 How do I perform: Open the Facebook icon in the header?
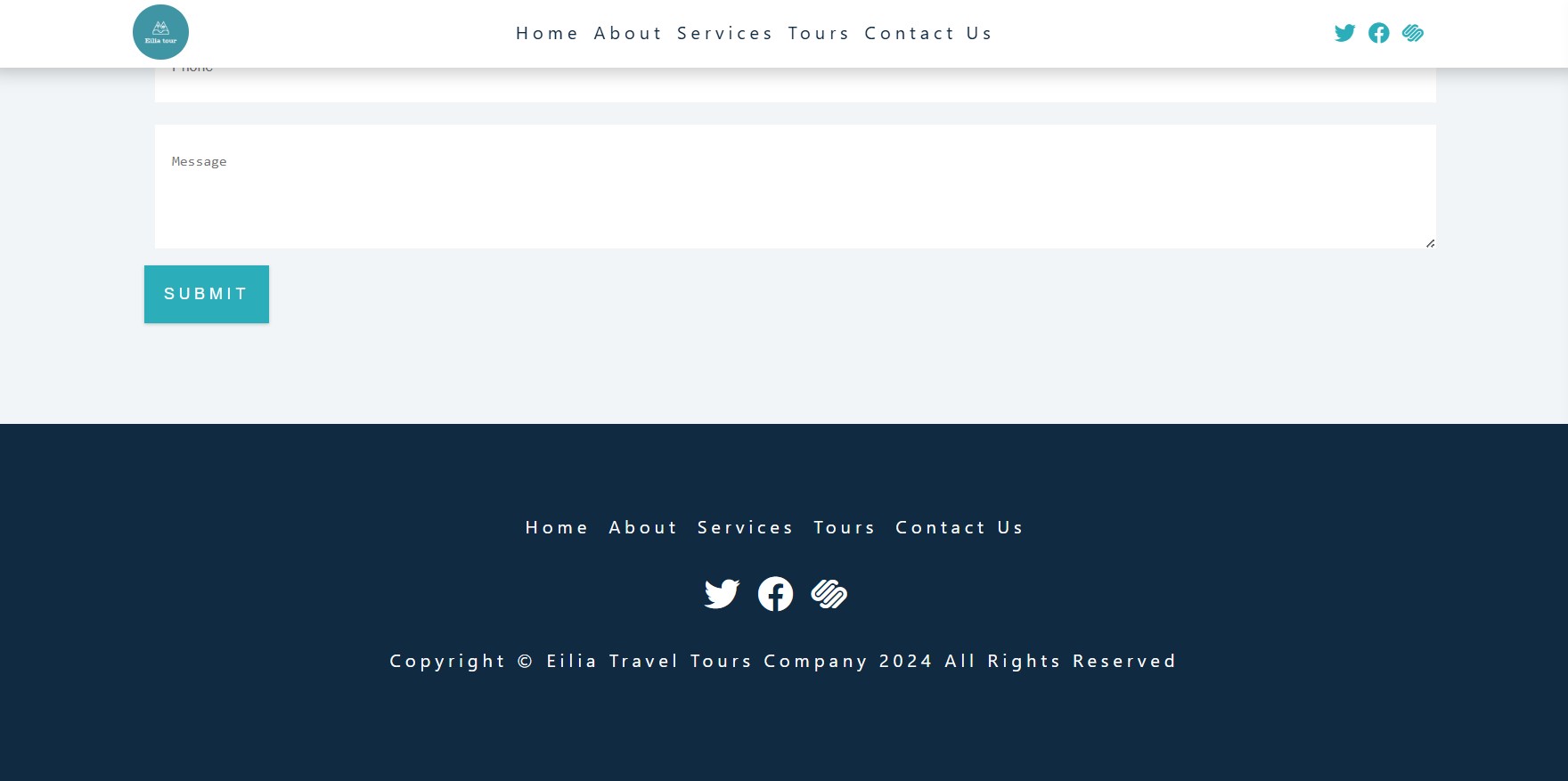click(x=1378, y=33)
